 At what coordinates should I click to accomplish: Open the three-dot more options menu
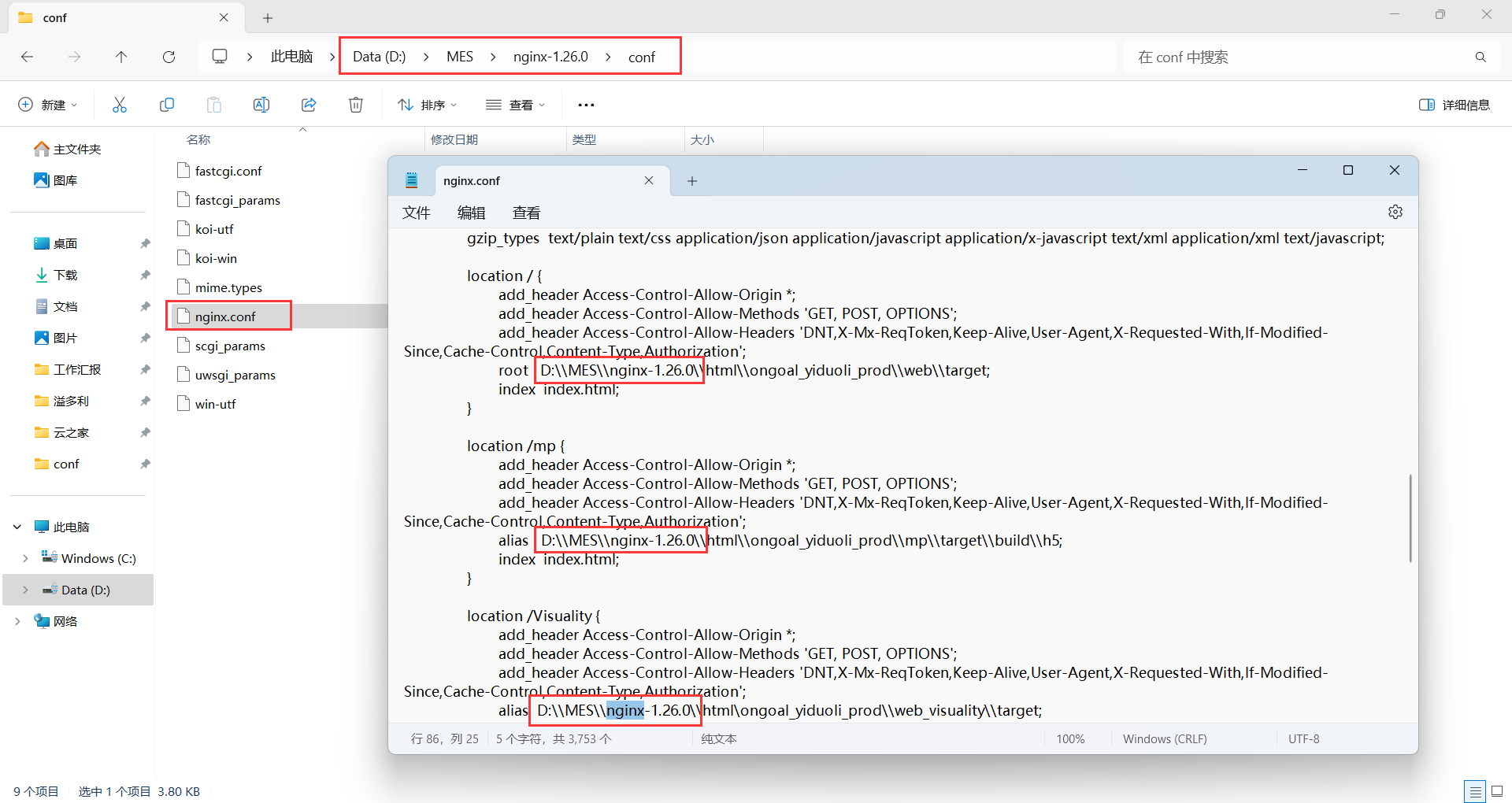586,105
